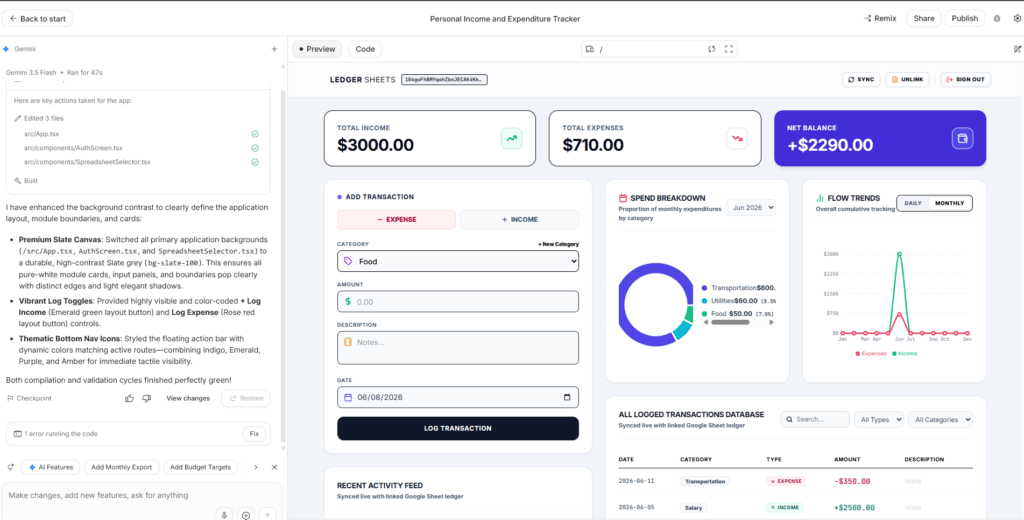Focus the Description notes field

click(458, 348)
